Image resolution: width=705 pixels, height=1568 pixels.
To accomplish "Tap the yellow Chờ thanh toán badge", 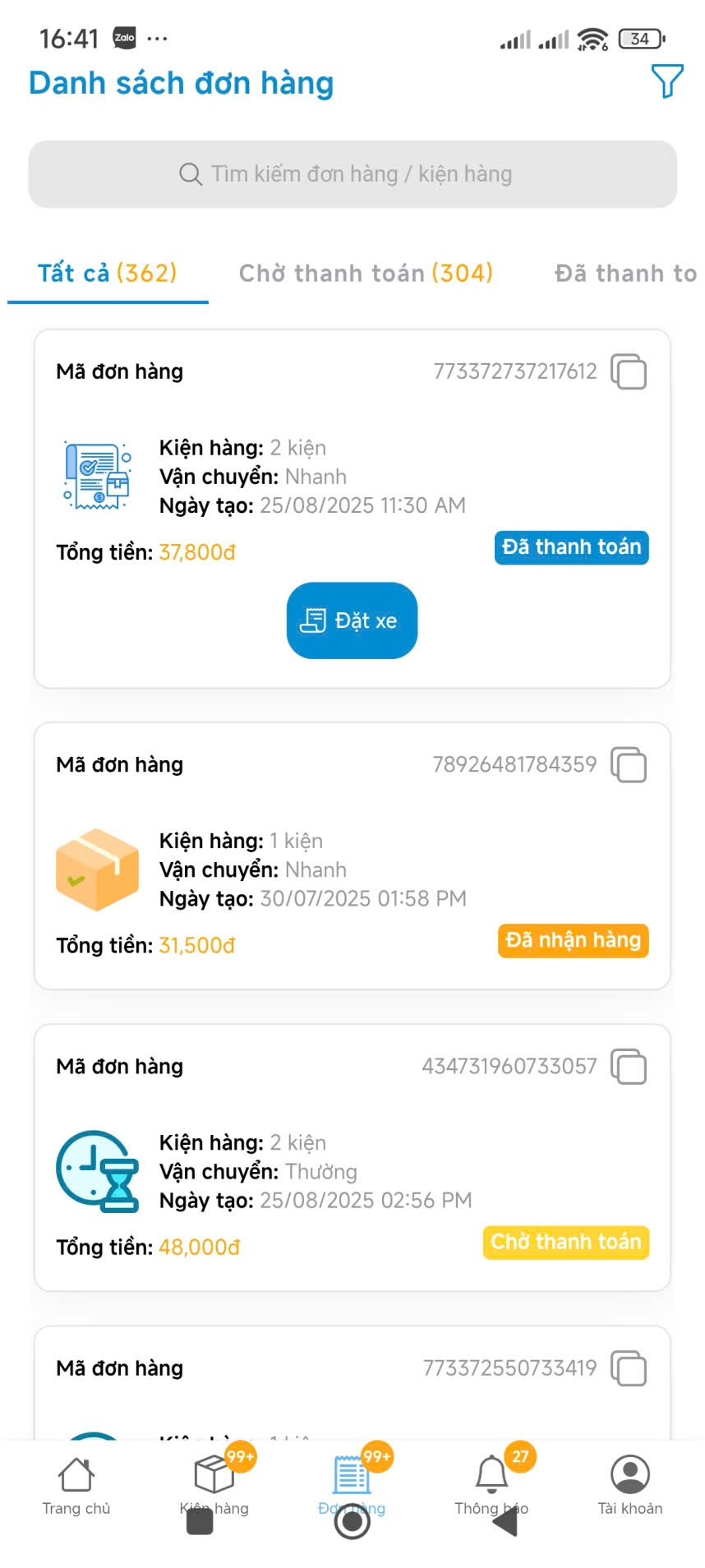I will click(565, 1242).
